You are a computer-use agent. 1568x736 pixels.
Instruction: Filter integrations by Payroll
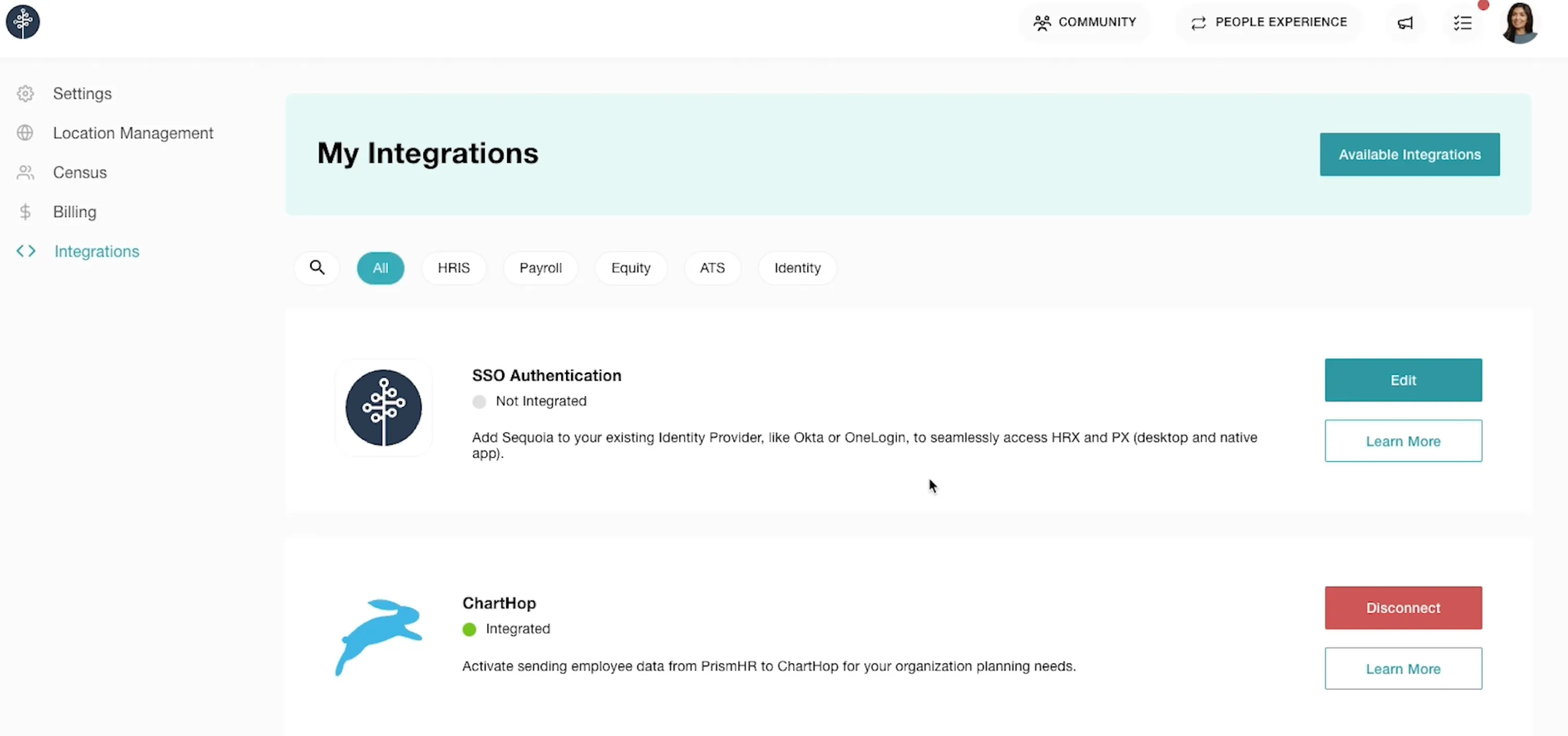(541, 268)
